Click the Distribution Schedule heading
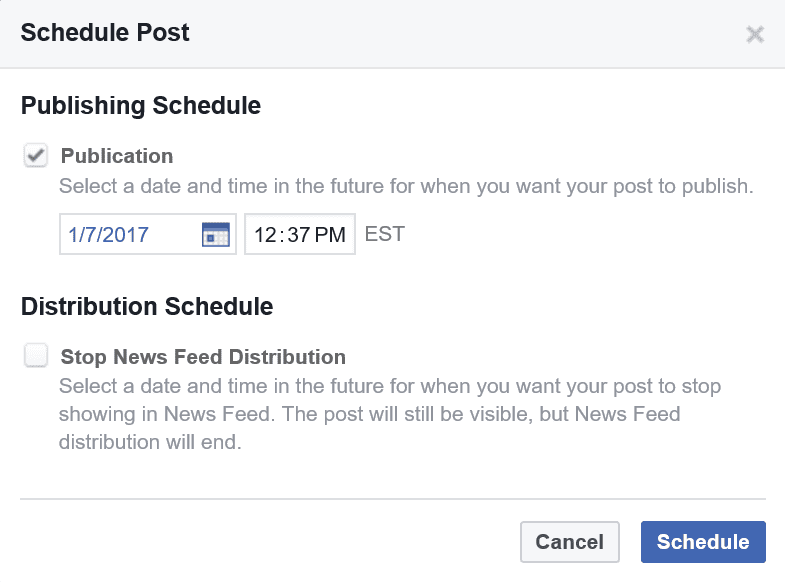This screenshot has height=582, width=785. click(x=147, y=306)
